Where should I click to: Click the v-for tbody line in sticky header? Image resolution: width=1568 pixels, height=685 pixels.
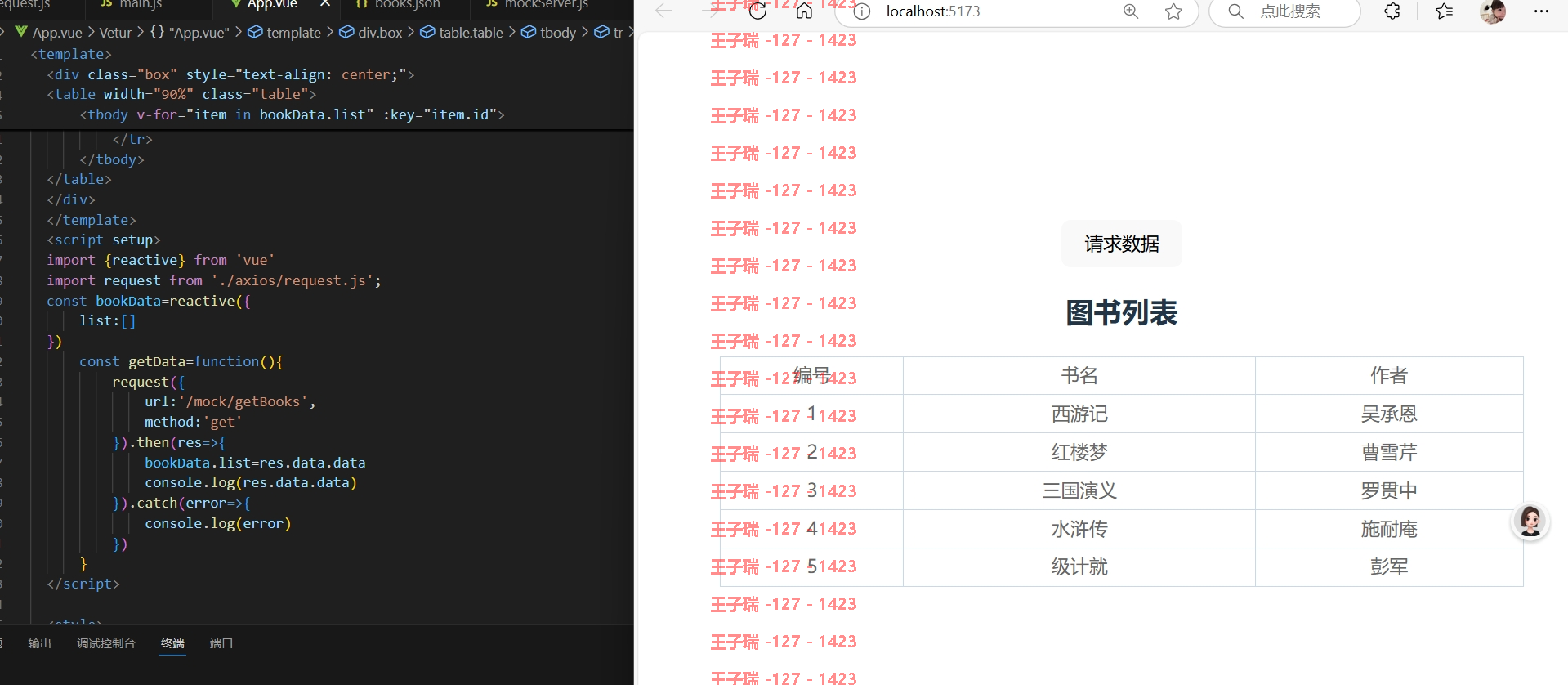coord(293,114)
